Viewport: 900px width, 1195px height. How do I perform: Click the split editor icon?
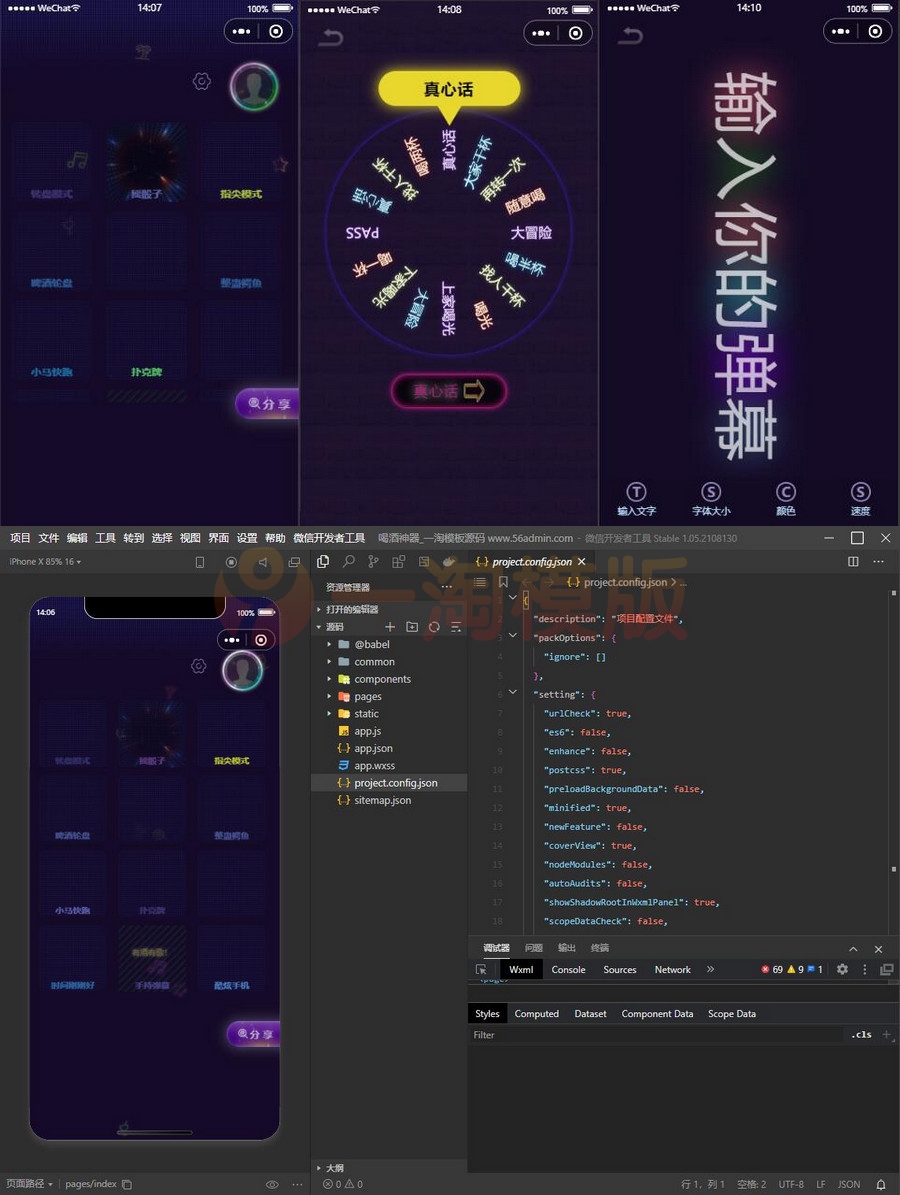(x=853, y=562)
